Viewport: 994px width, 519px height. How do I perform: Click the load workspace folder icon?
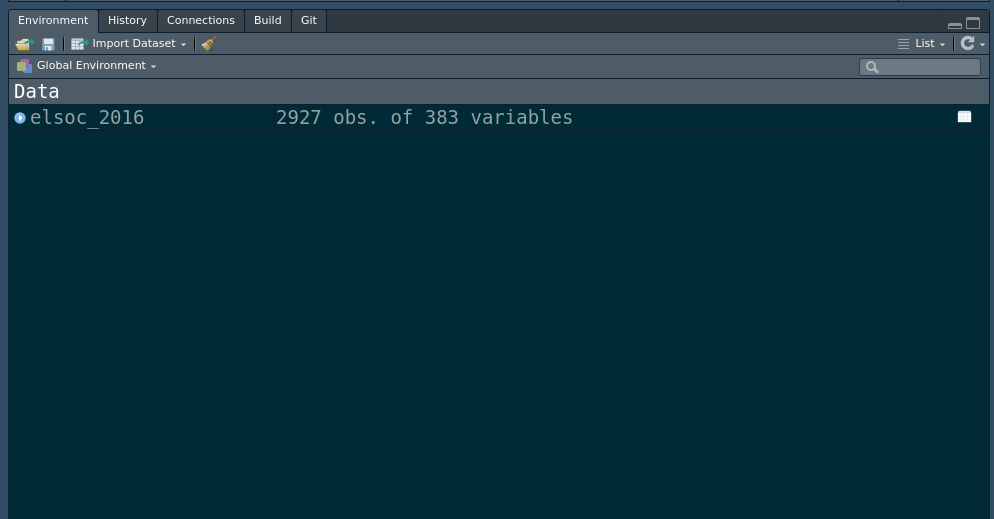[24, 44]
